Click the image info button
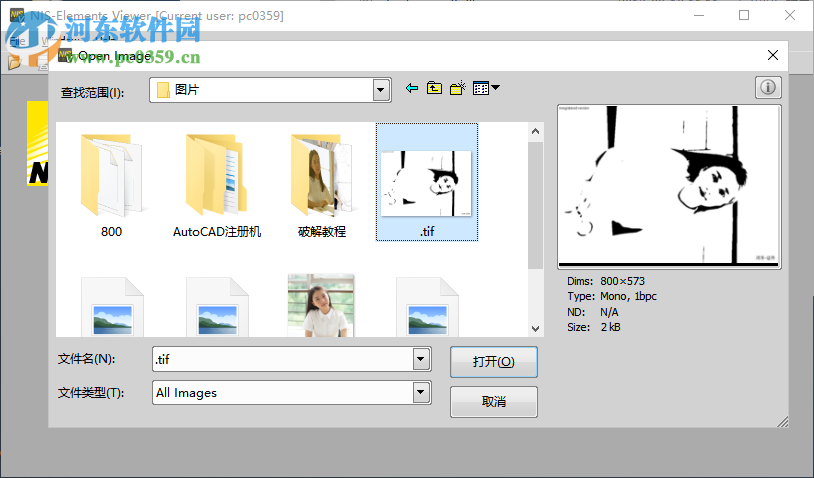The height and width of the screenshot is (478, 814). coord(768,87)
